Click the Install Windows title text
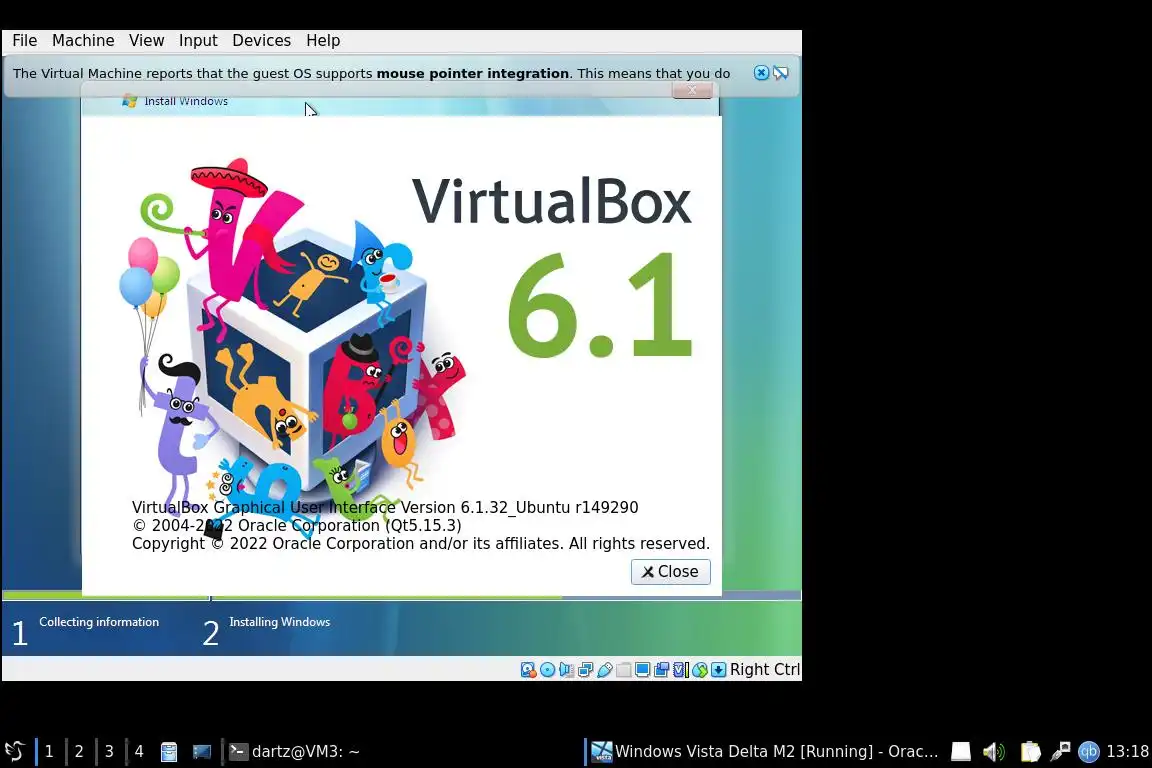Viewport: 1152px width, 768px height. tap(186, 101)
